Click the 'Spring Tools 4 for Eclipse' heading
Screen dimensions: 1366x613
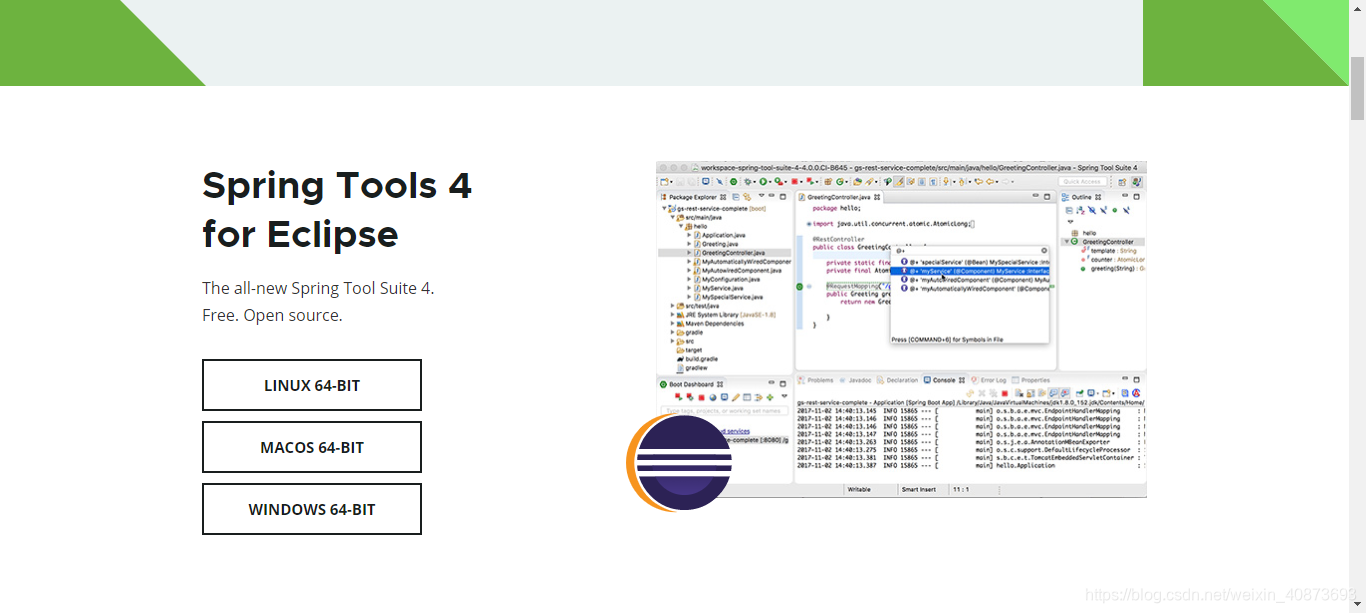click(x=337, y=210)
